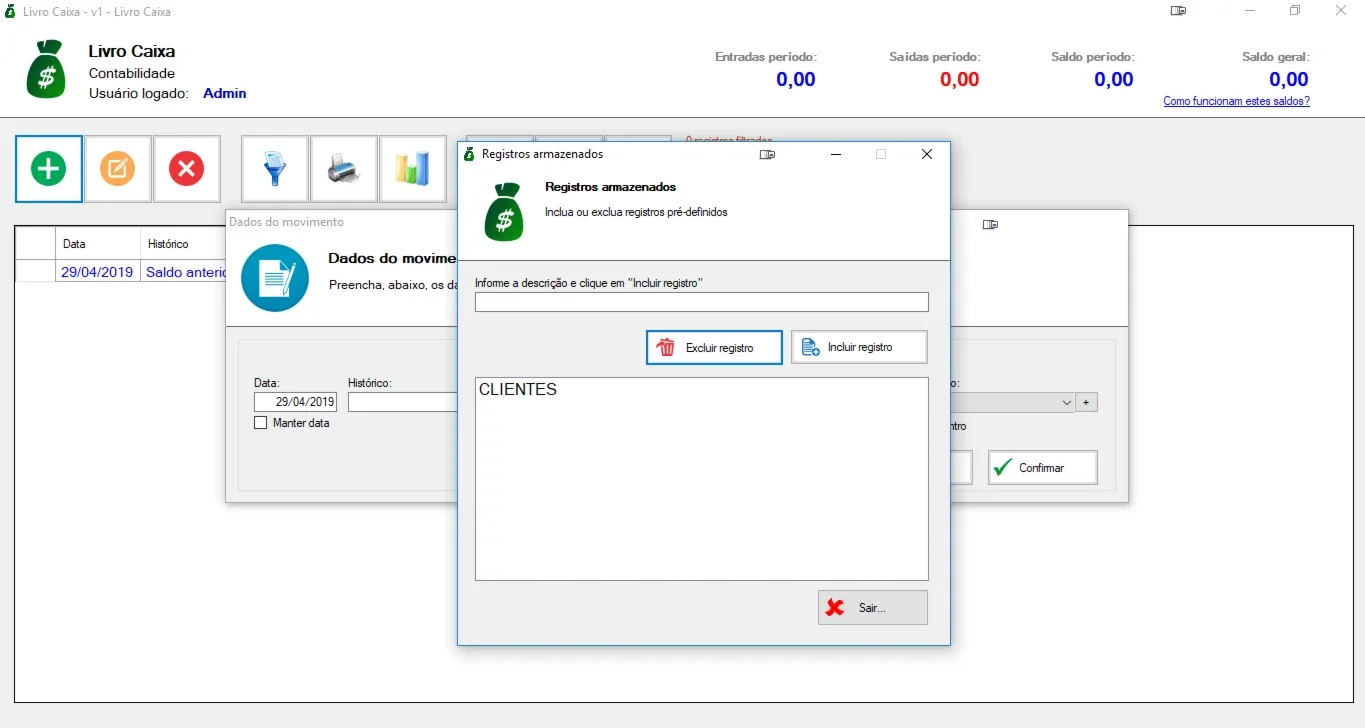
Task: Click the Dados do movimento document icon
Action: tap(275, 277)
